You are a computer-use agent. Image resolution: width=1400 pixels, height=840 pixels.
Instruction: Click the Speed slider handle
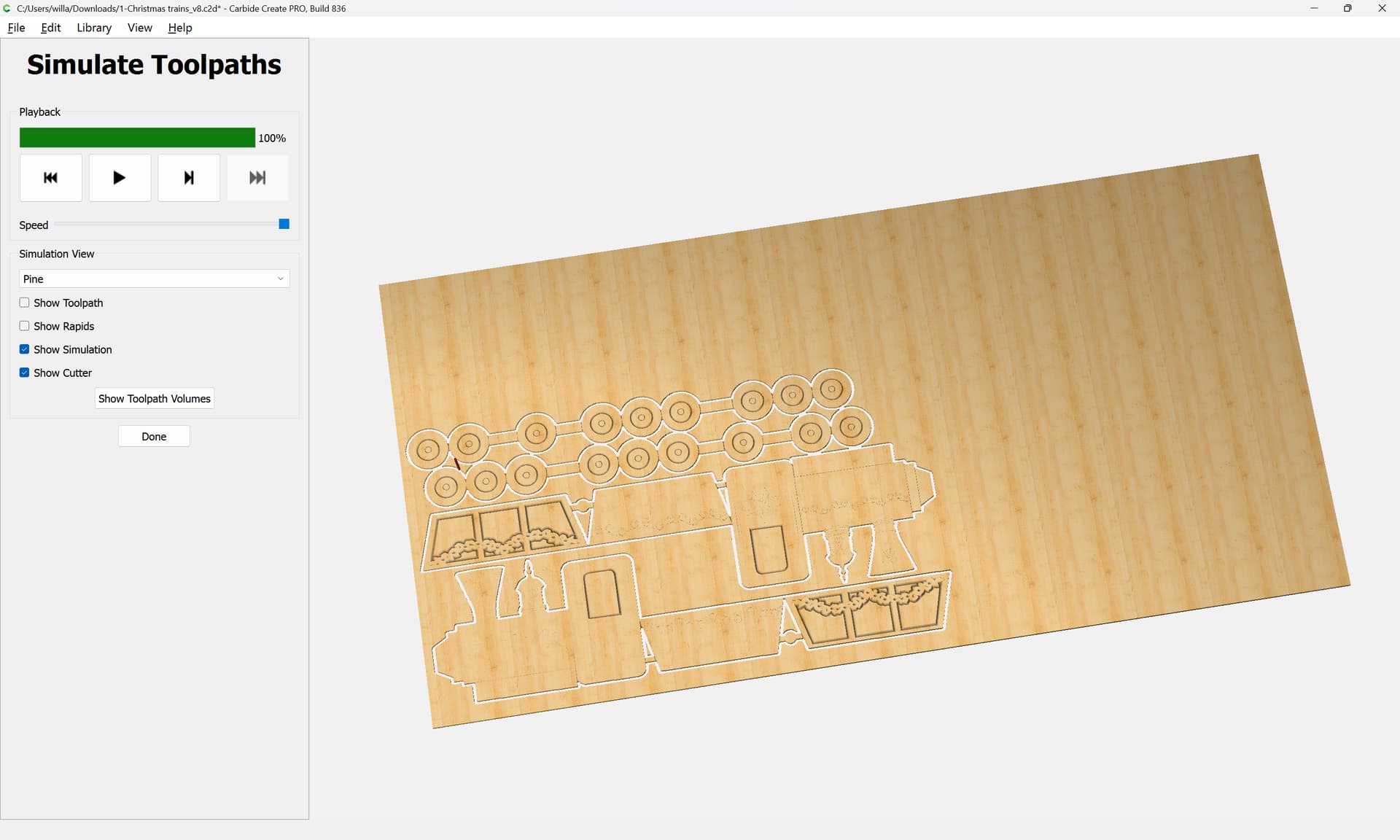pyautogui.click(x=284, y=224)
